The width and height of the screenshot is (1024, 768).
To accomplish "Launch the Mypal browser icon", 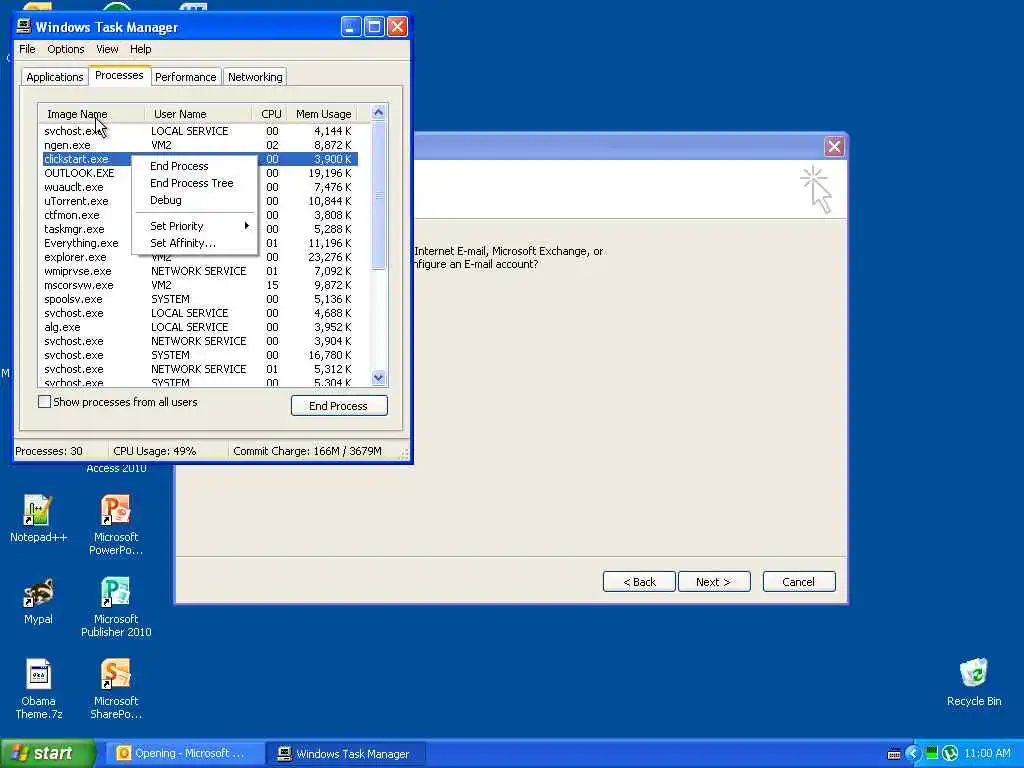I will [x=38, y=601].
